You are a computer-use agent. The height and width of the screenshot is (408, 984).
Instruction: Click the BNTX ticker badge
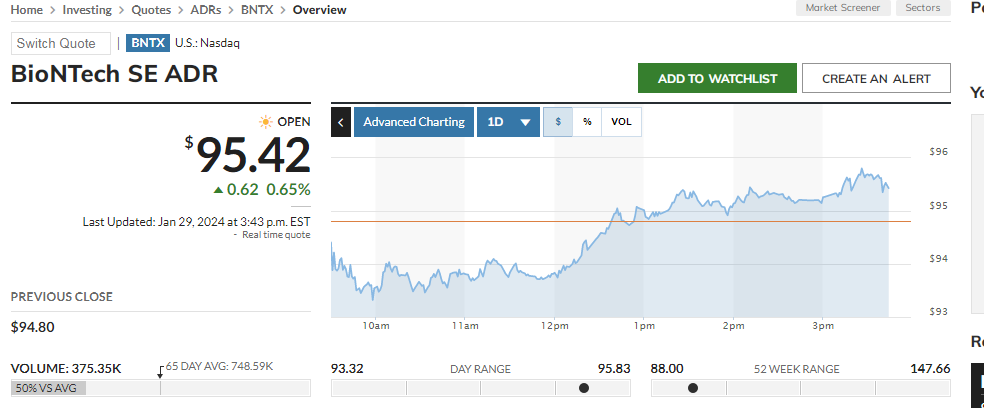click(147, 43)
